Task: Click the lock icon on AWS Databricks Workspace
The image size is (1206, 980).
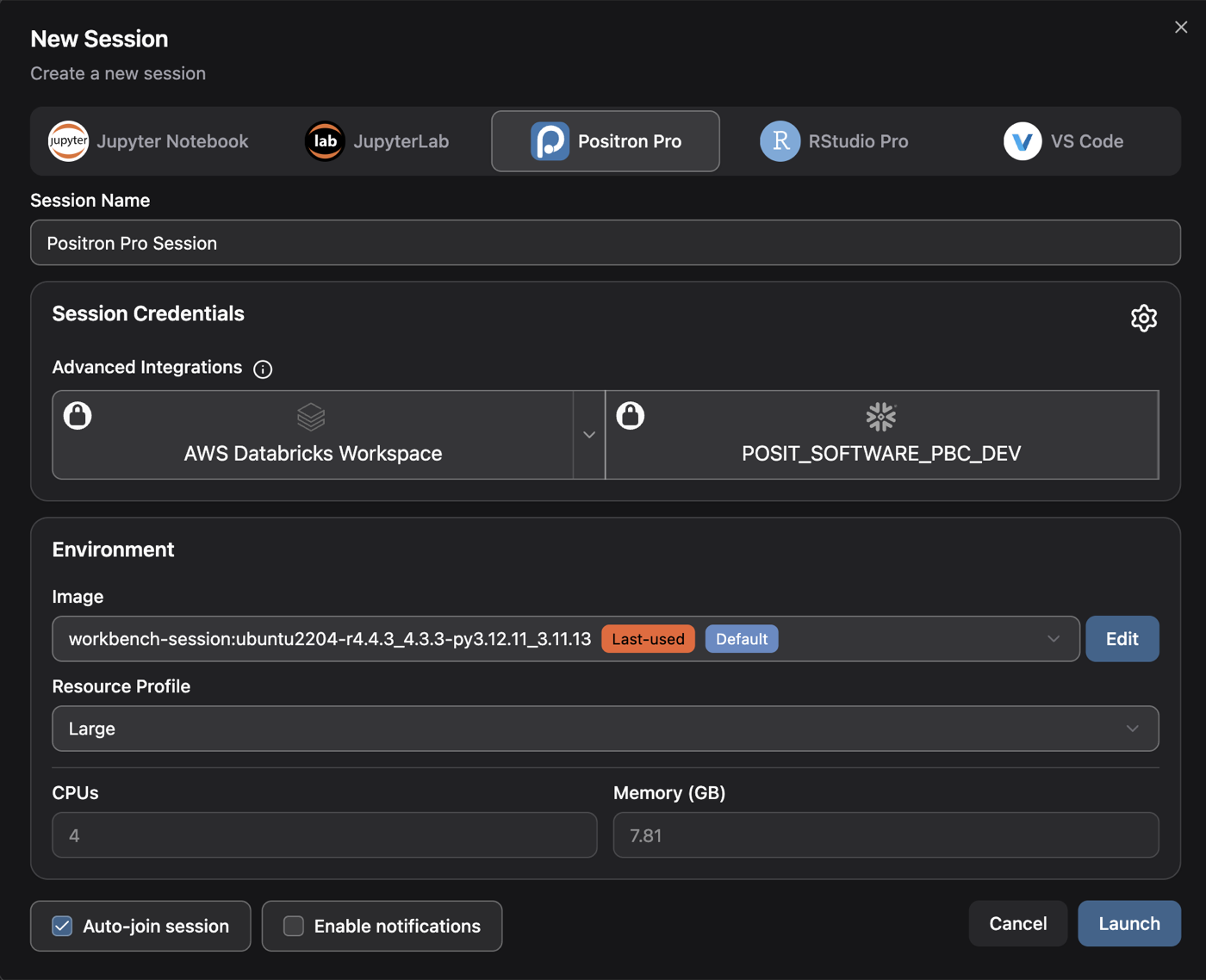Action: [x=78, y=415]
